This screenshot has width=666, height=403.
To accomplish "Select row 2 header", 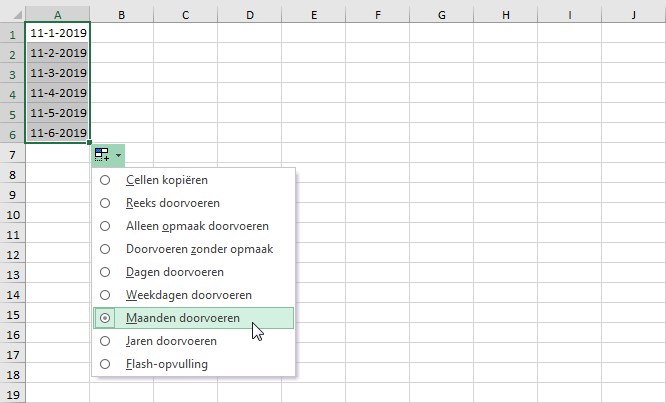I will [x=12, y=53].
